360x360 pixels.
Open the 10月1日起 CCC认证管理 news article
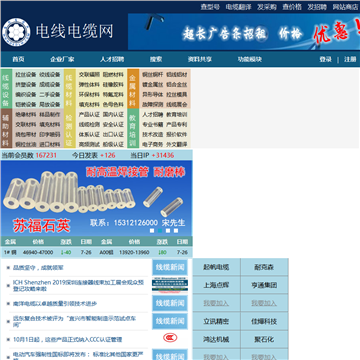click(67, 339)
